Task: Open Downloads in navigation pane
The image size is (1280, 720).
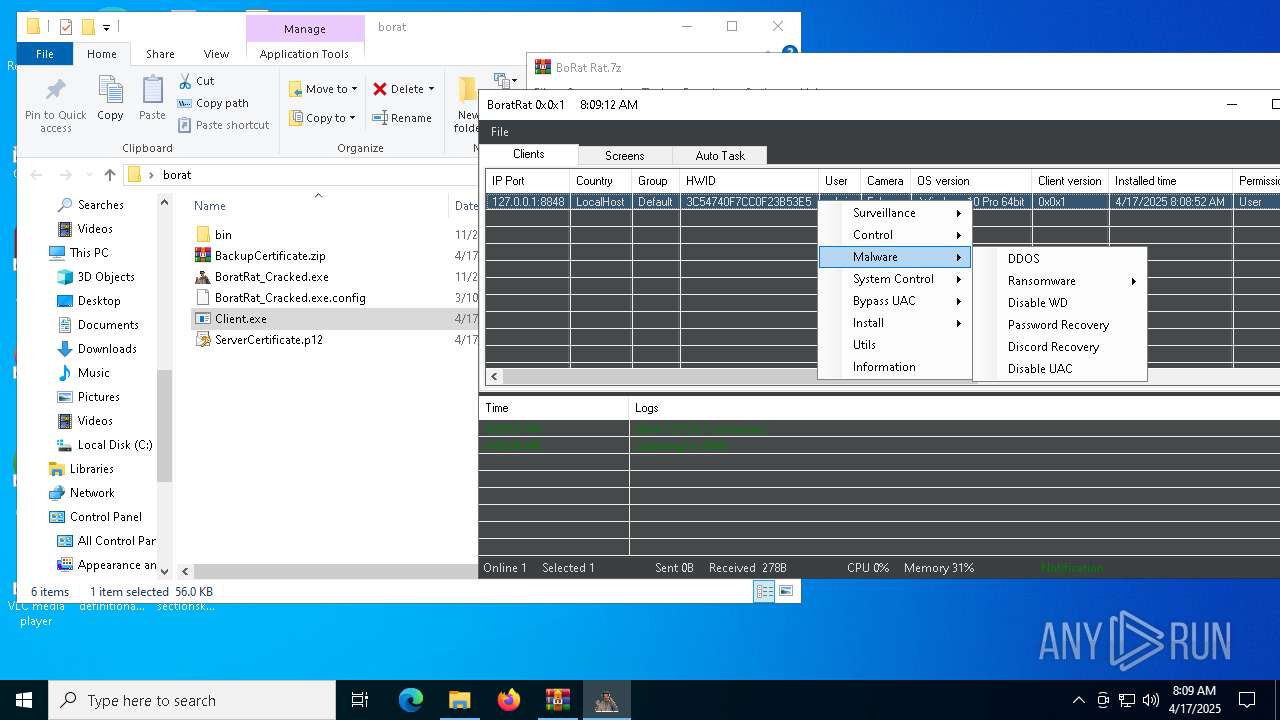Action: click(107, 349)
